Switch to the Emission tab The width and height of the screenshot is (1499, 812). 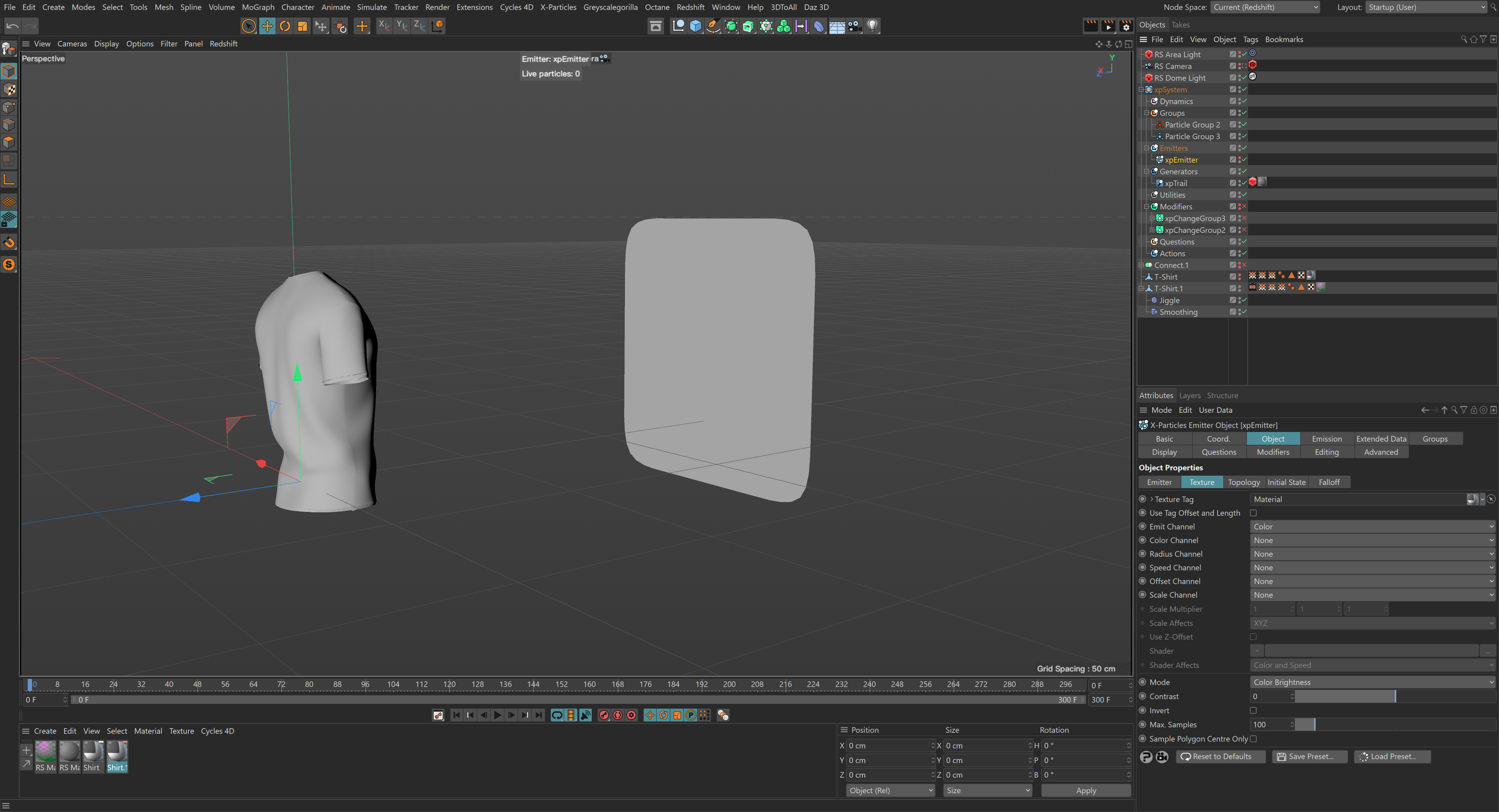(1327, 439)
